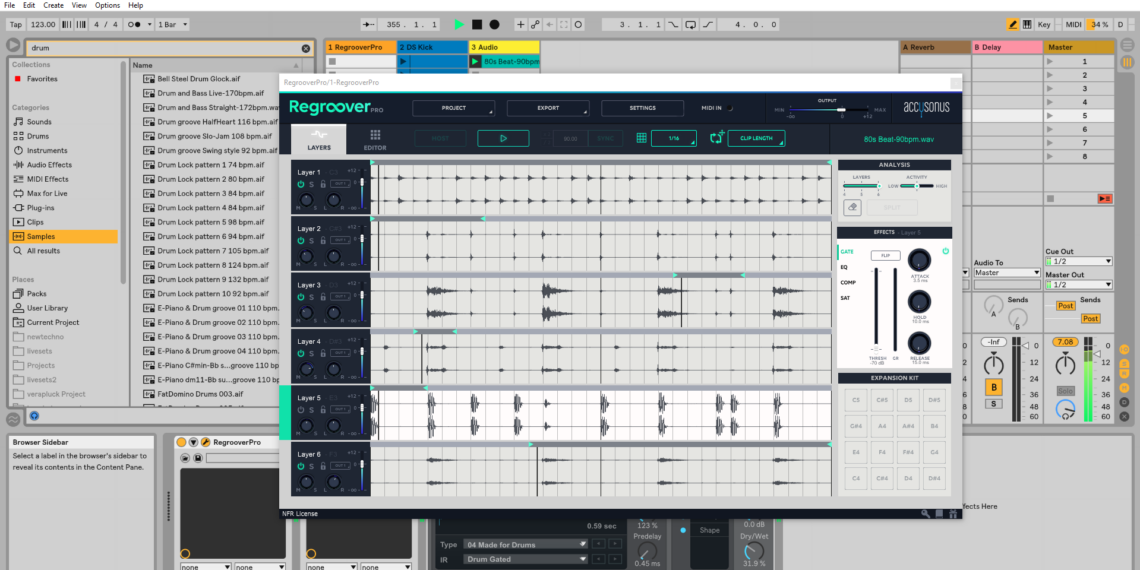The width and height of the screenshot is (1140, 570).
Task: Click the transport Record button
Action: pyautogui.click(x=494, y=24)
